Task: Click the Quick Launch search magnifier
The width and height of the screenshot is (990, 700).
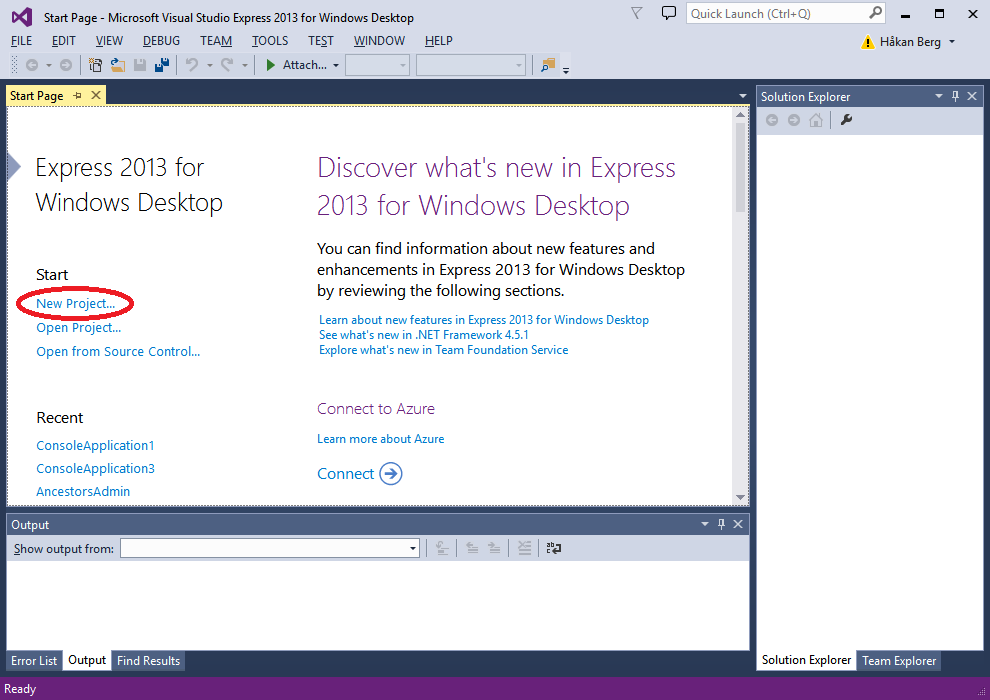Action: point(875,13)
